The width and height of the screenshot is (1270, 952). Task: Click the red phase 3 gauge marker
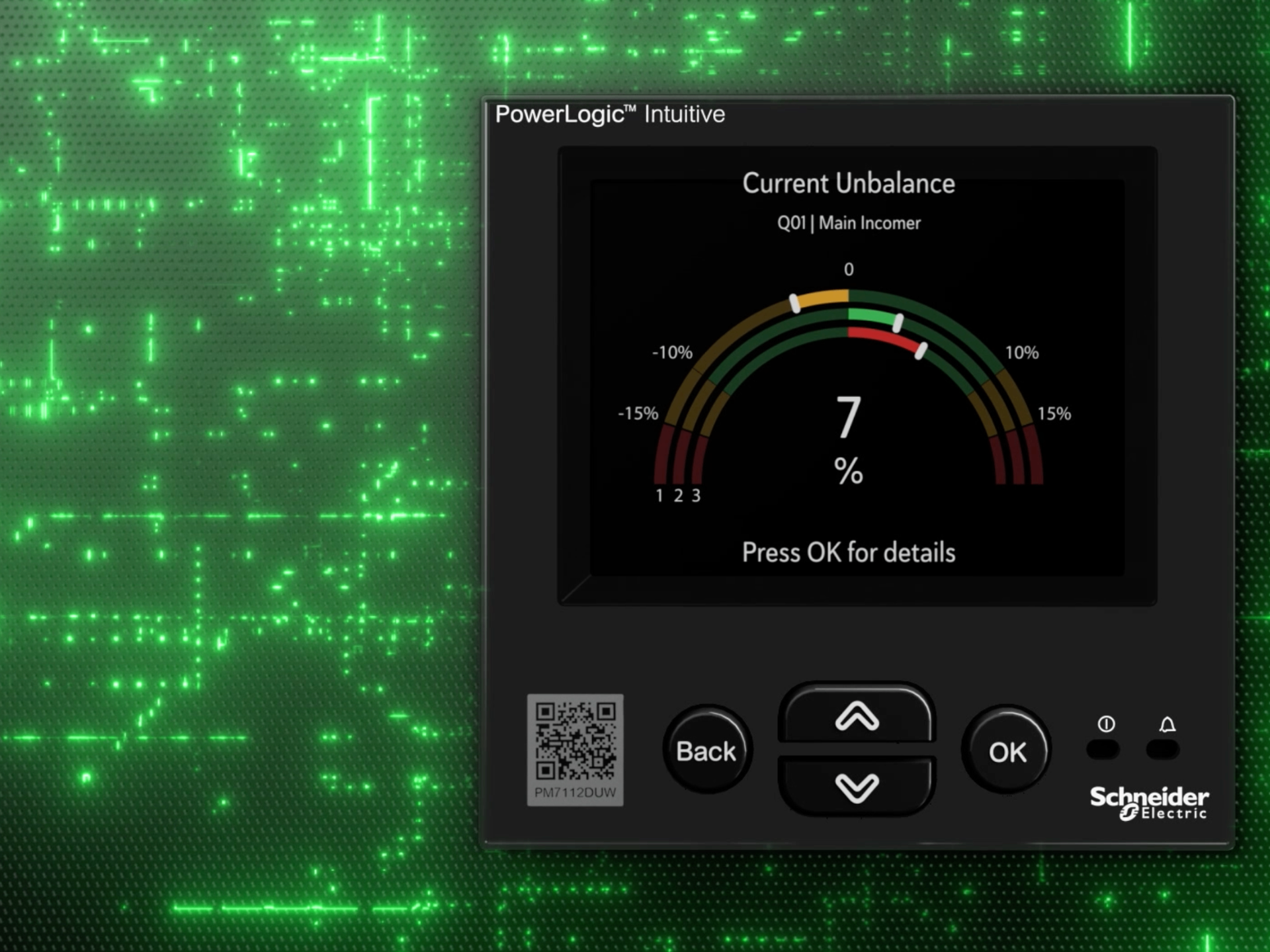tap(921, 351)
